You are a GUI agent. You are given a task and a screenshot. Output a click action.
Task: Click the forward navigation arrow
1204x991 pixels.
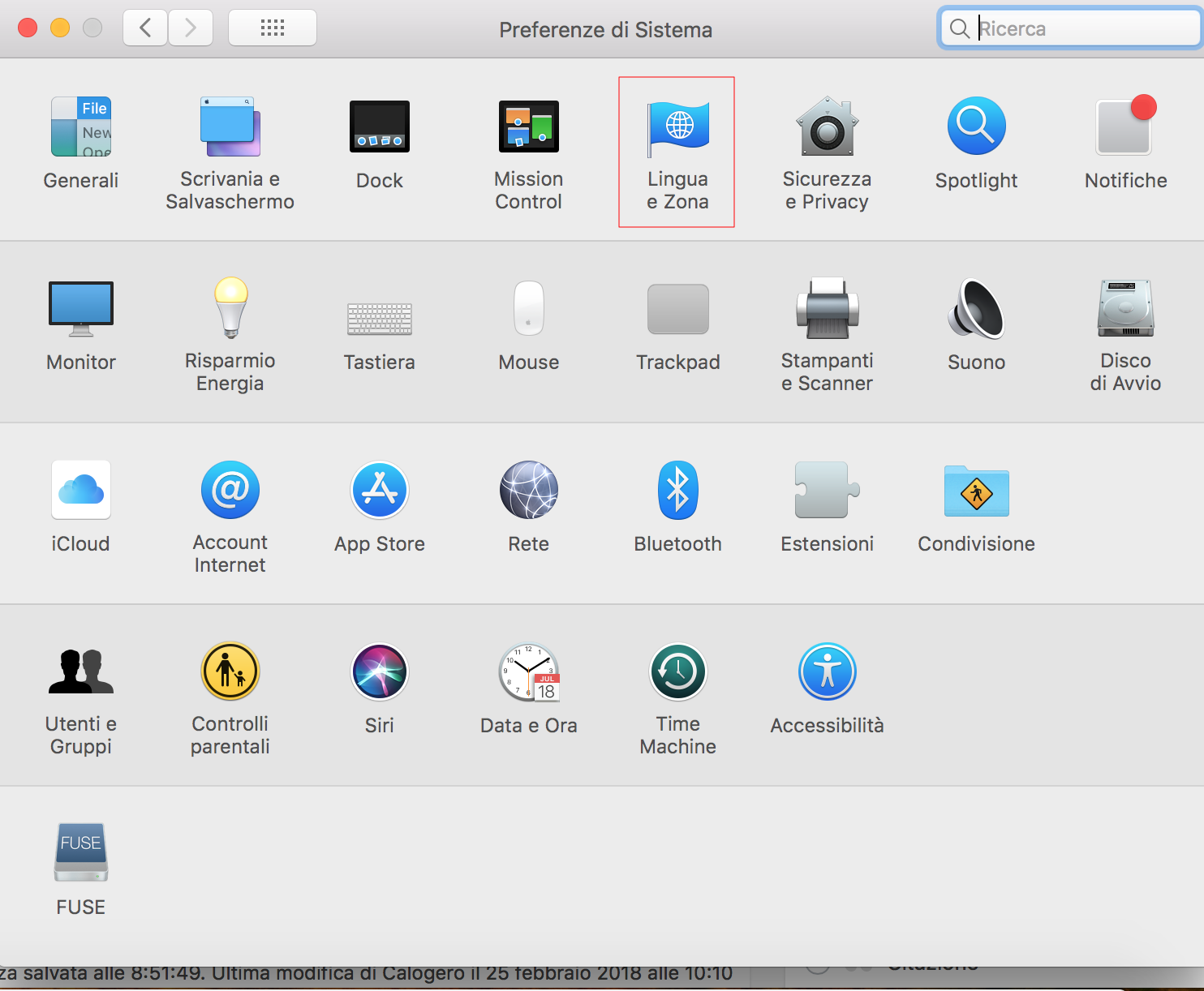pos(191,28)
